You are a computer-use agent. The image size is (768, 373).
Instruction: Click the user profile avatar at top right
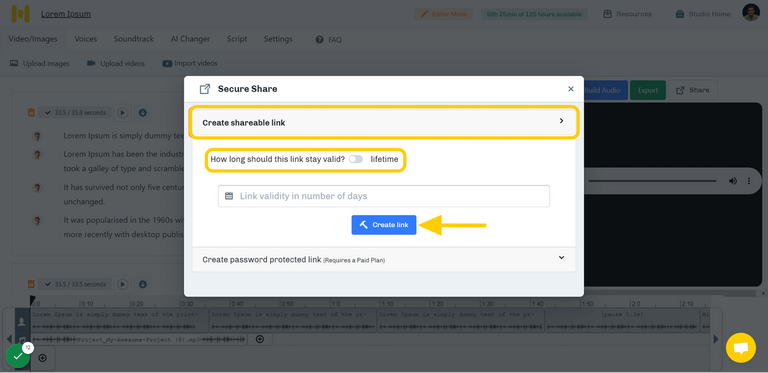(751, 13)
